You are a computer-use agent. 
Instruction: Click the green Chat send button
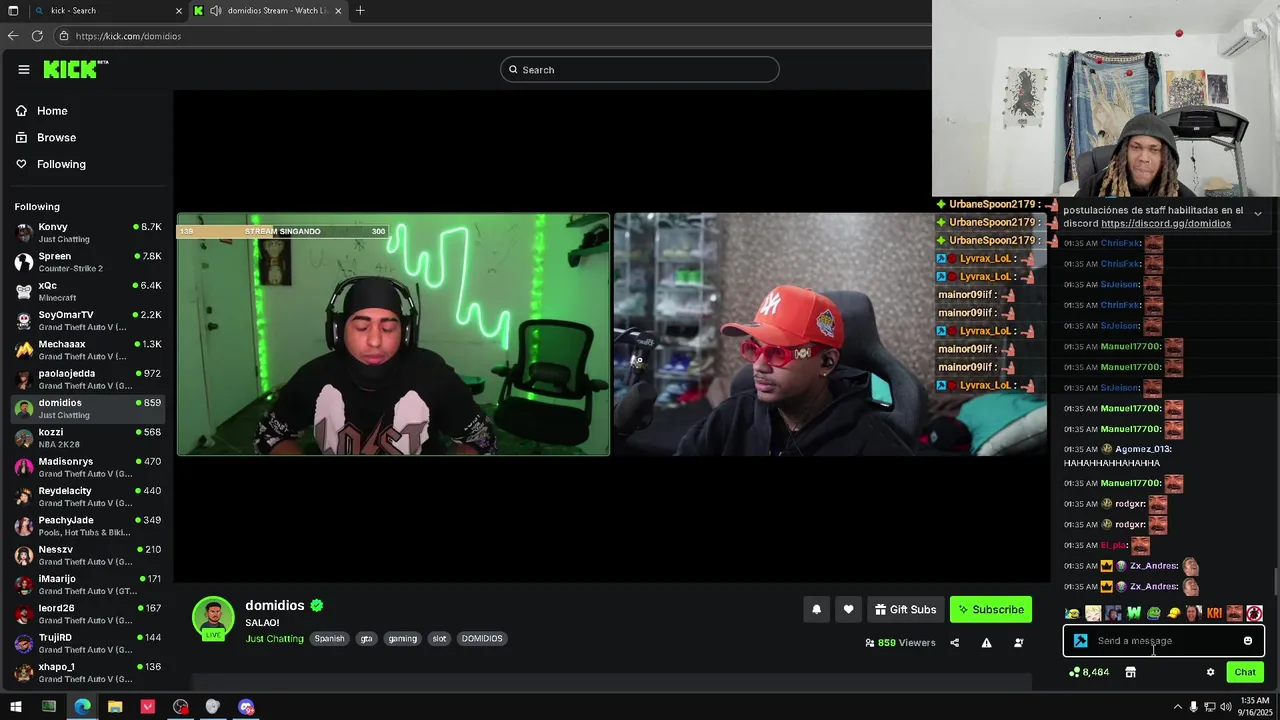1245,672
